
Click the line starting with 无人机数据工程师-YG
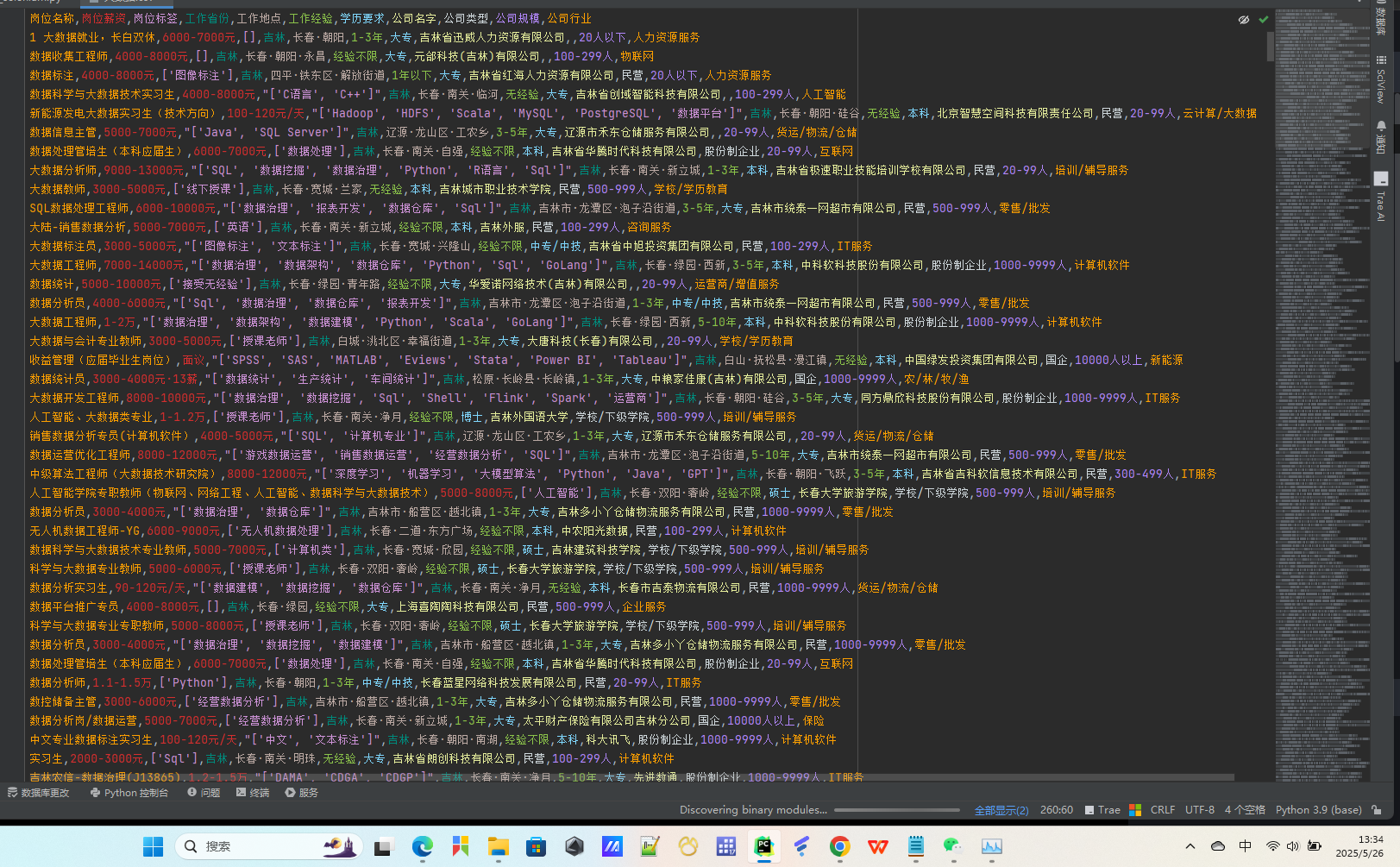(x=408, y=531)
